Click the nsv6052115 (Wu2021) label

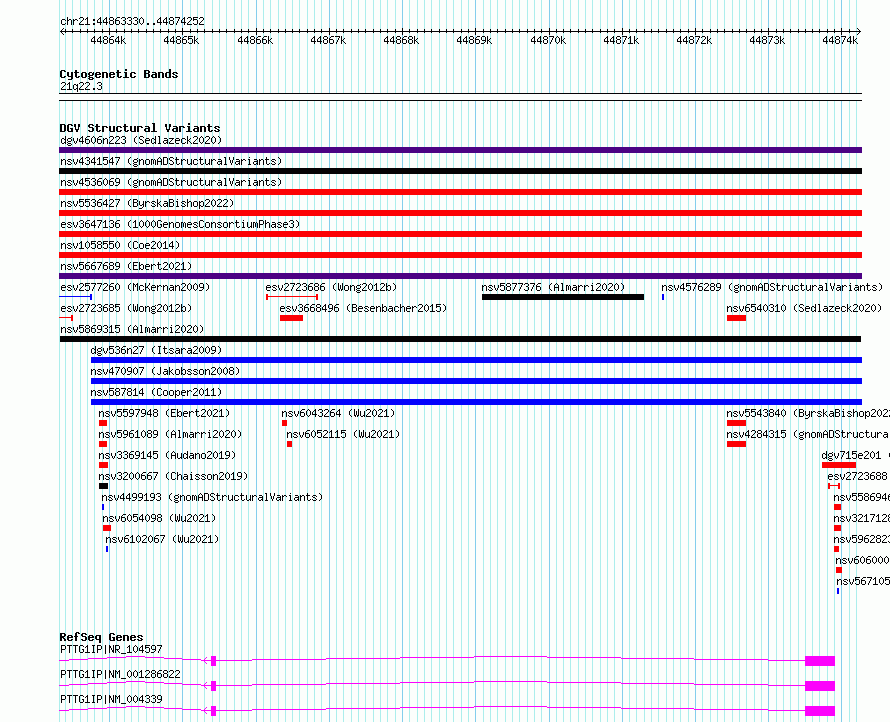point(343,434)
